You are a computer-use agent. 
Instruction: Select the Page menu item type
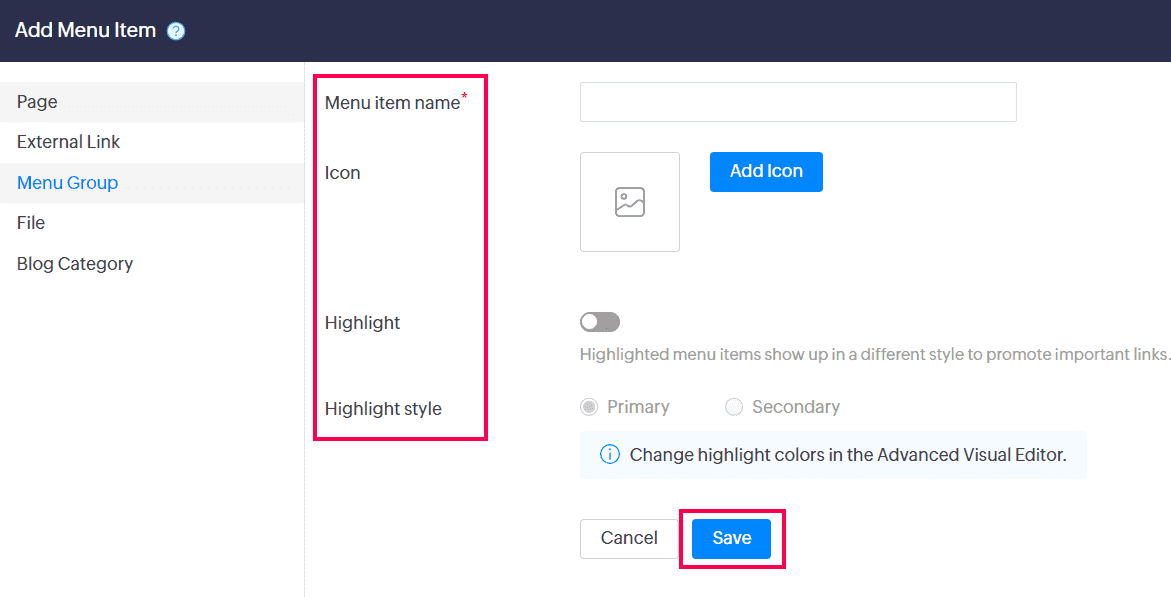point(152,102)
